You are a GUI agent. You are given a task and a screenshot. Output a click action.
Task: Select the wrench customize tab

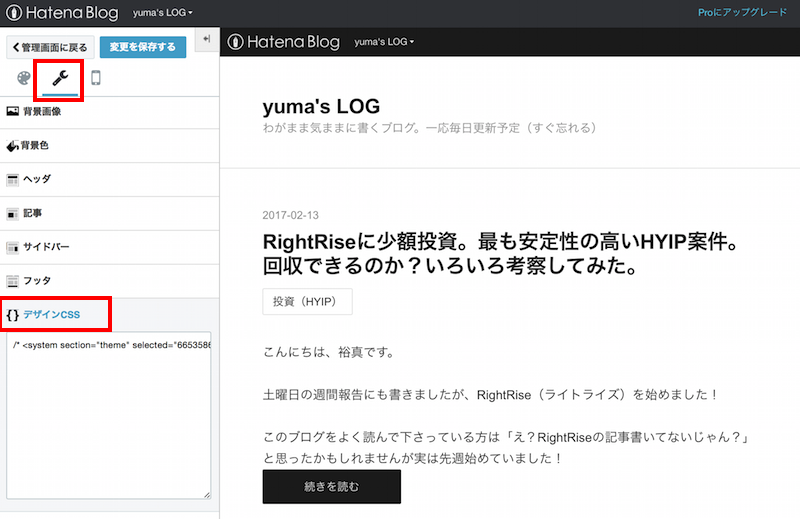(60, 78)
